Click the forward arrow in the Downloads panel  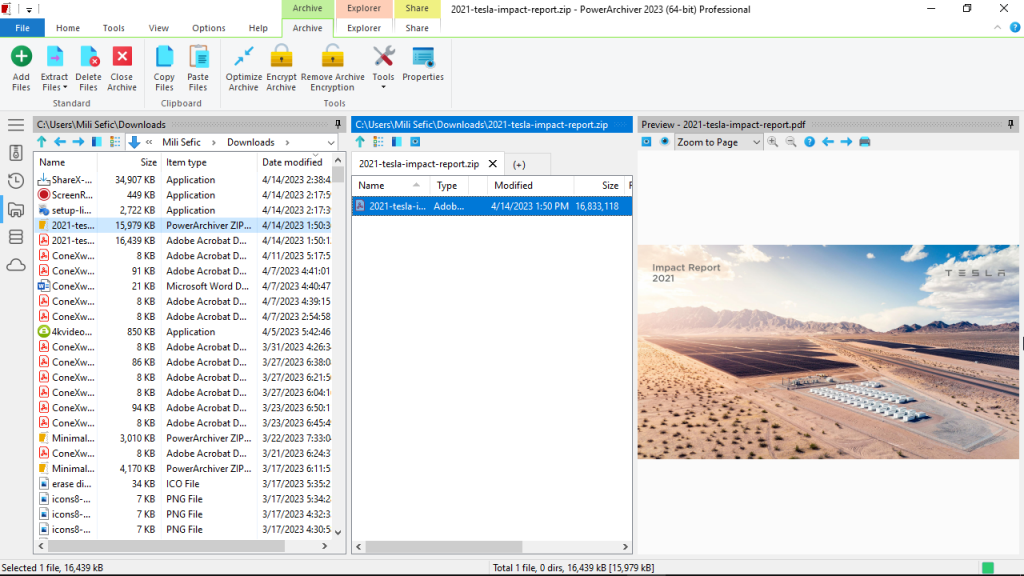[x=78, y=142]
